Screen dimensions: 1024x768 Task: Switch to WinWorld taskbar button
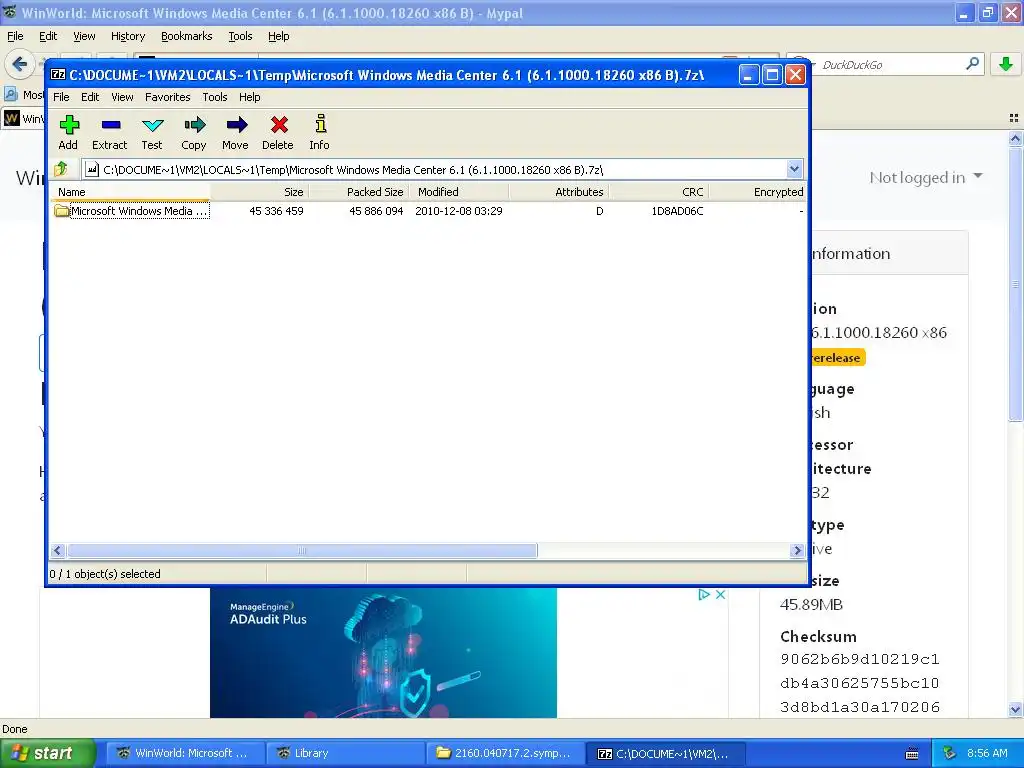185,753
